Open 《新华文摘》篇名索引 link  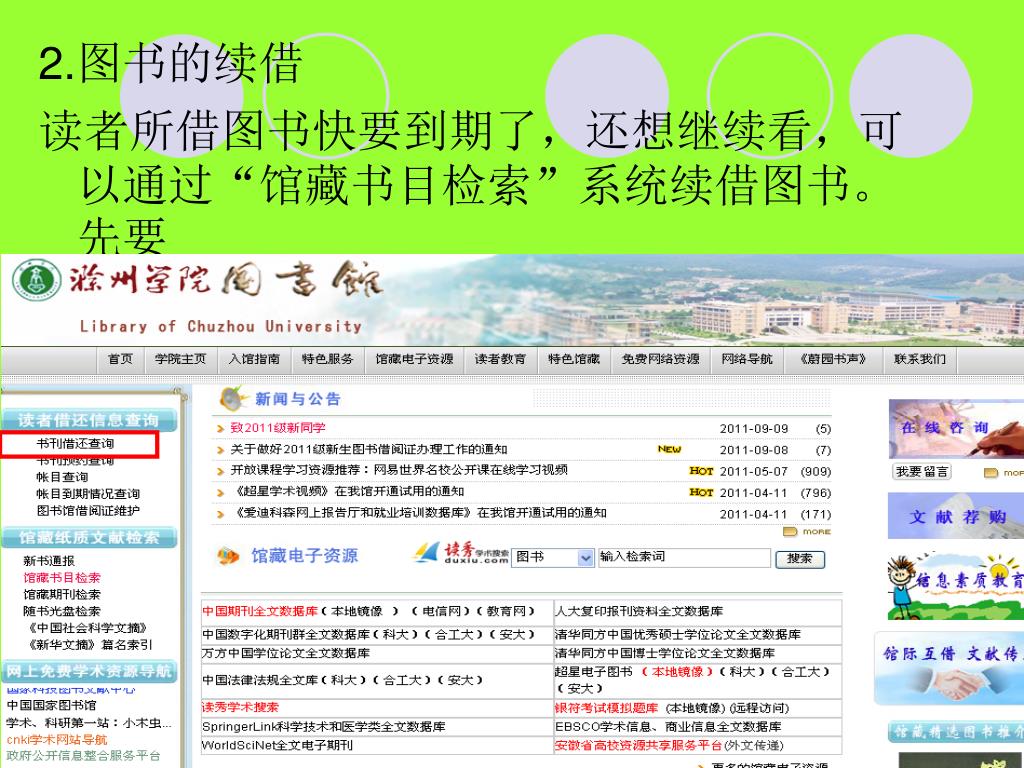[88, 645]
